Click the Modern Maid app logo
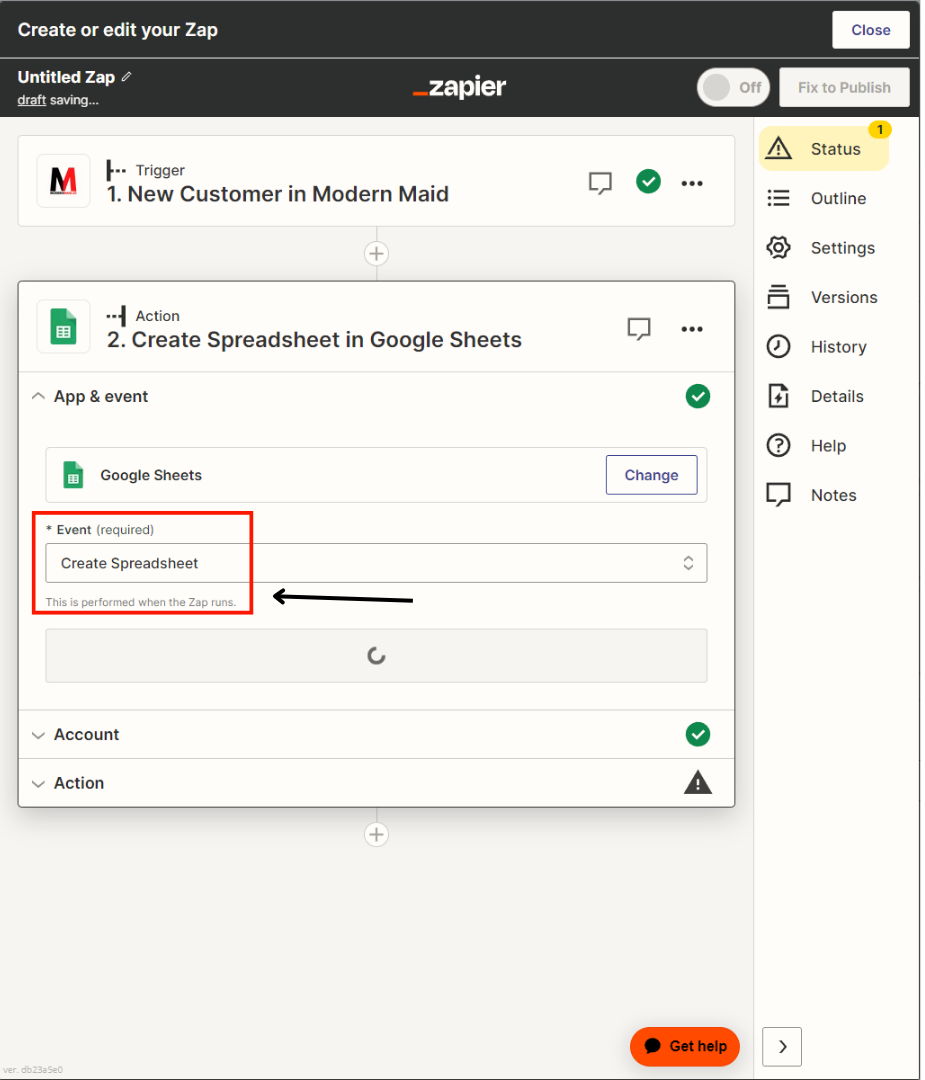 [63, 181]
